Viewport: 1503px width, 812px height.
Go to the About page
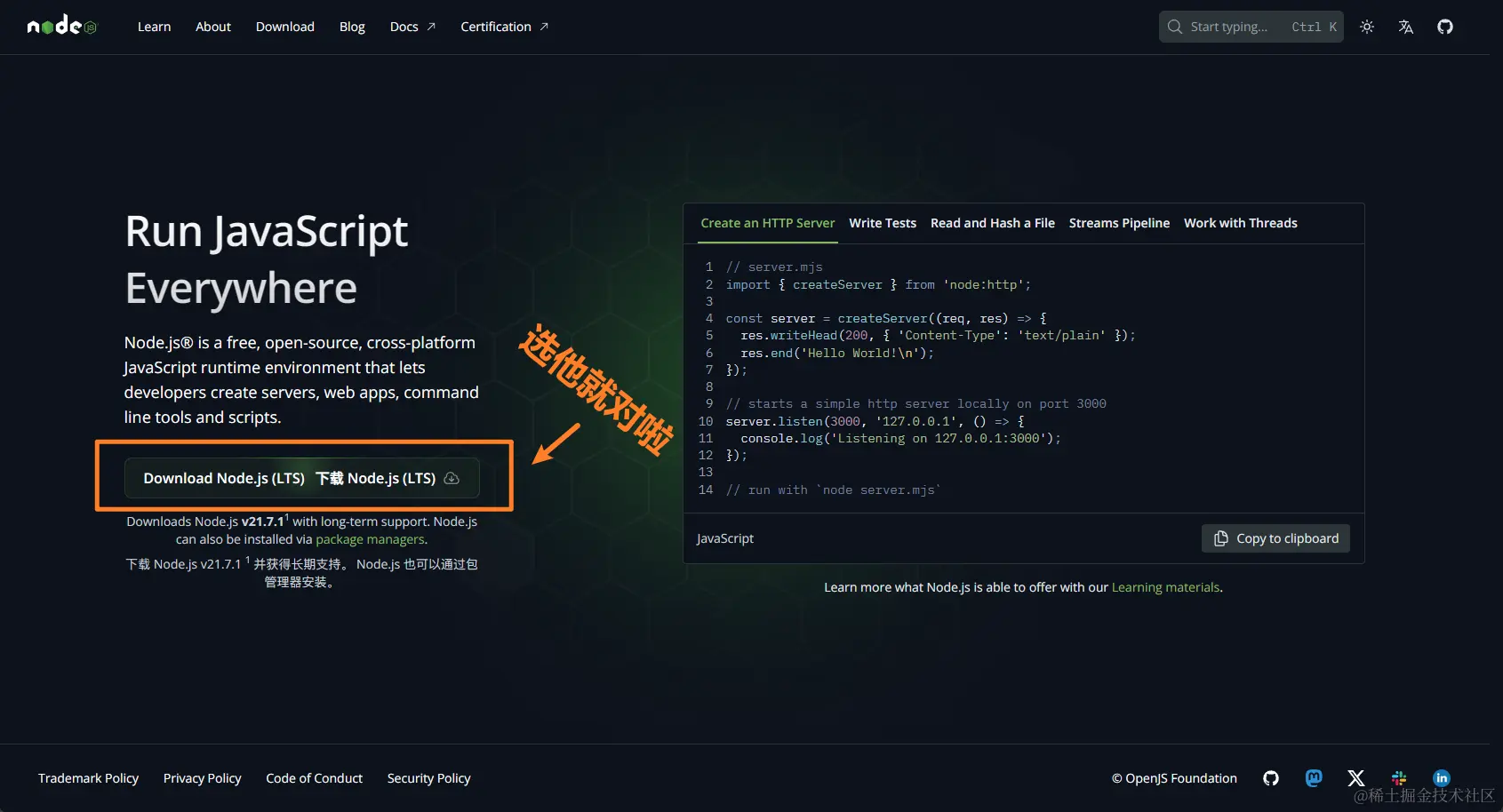coord(213,27)
